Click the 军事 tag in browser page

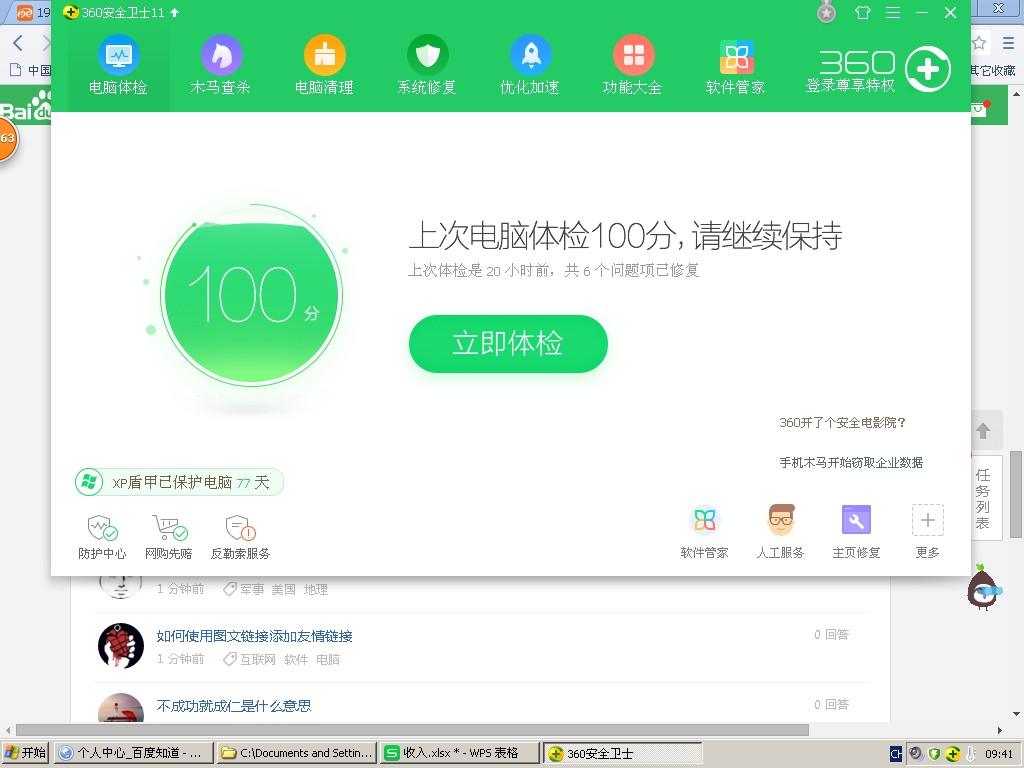pyautogui.click(x=251, y=589)
